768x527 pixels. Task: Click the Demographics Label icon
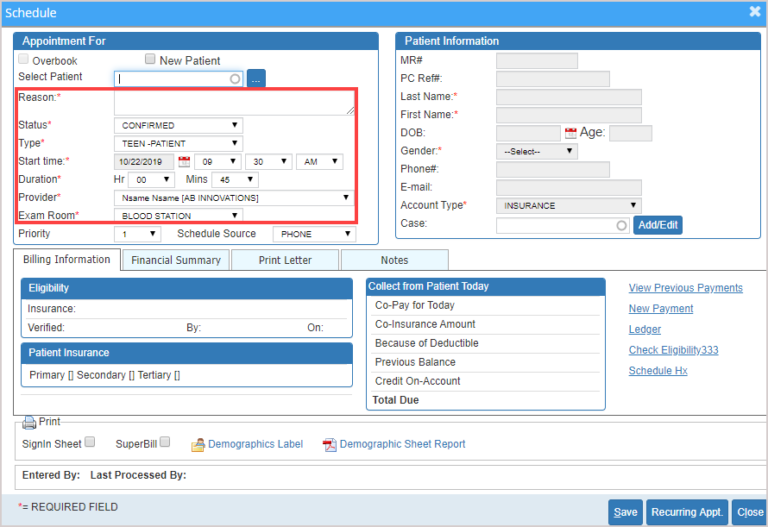pos(198,444)
